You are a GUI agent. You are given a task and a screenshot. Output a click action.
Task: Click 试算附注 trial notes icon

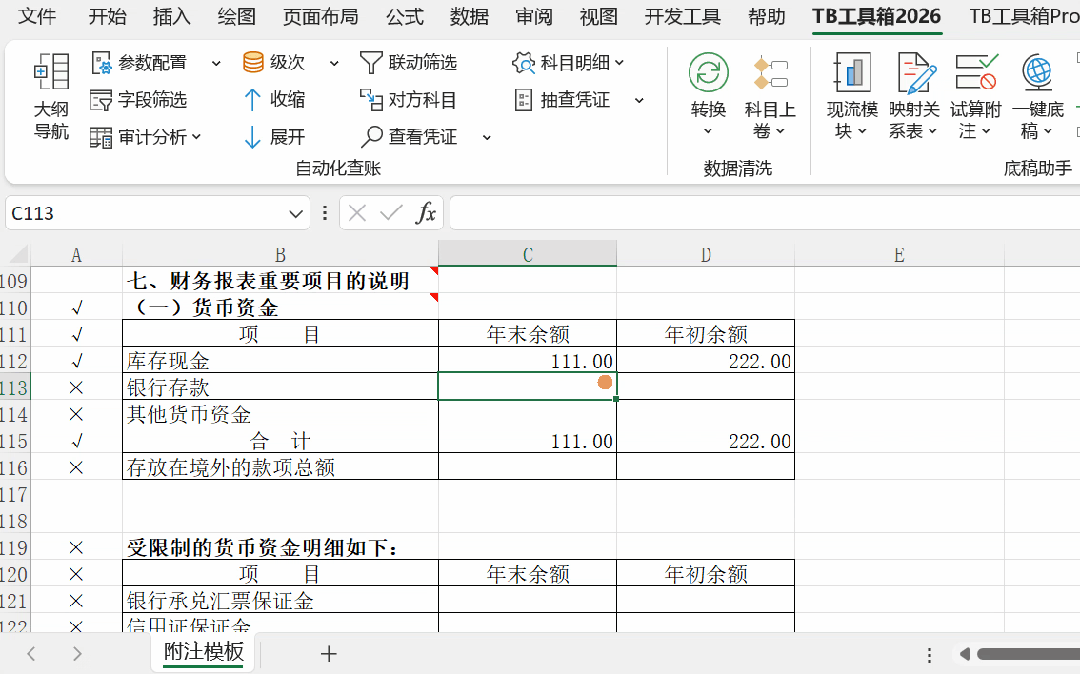coord(976,72)
